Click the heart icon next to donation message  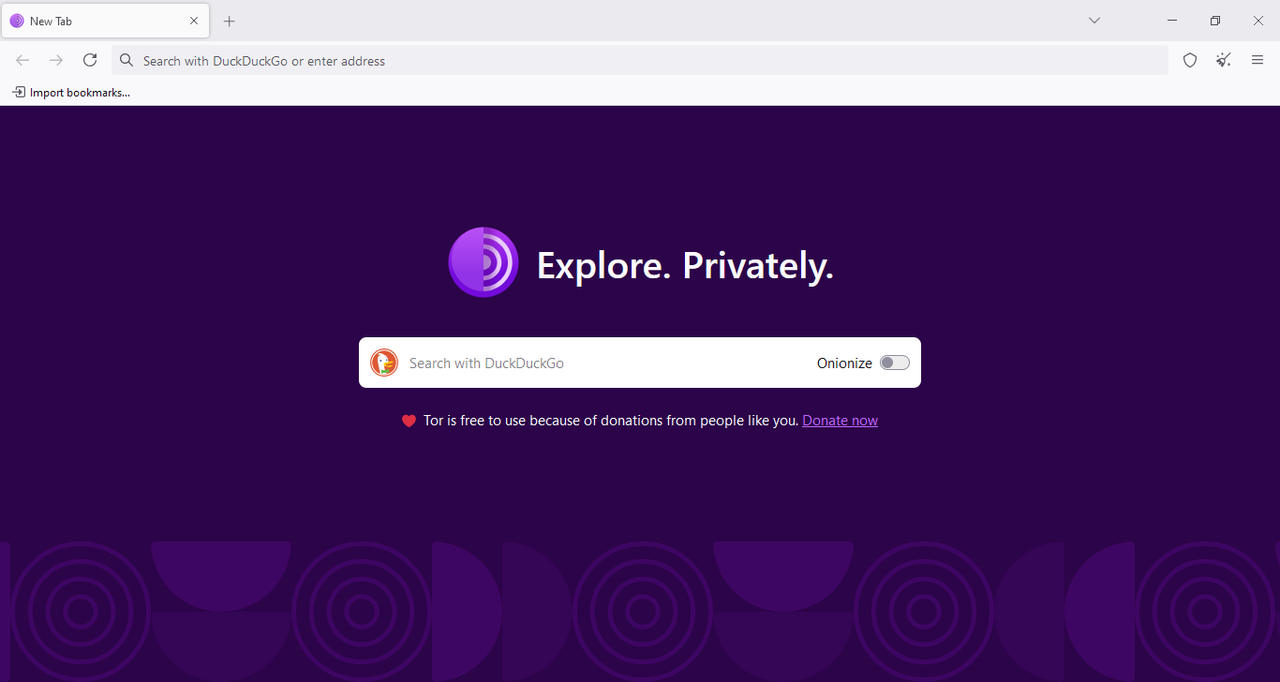click(x=408, y=420)
